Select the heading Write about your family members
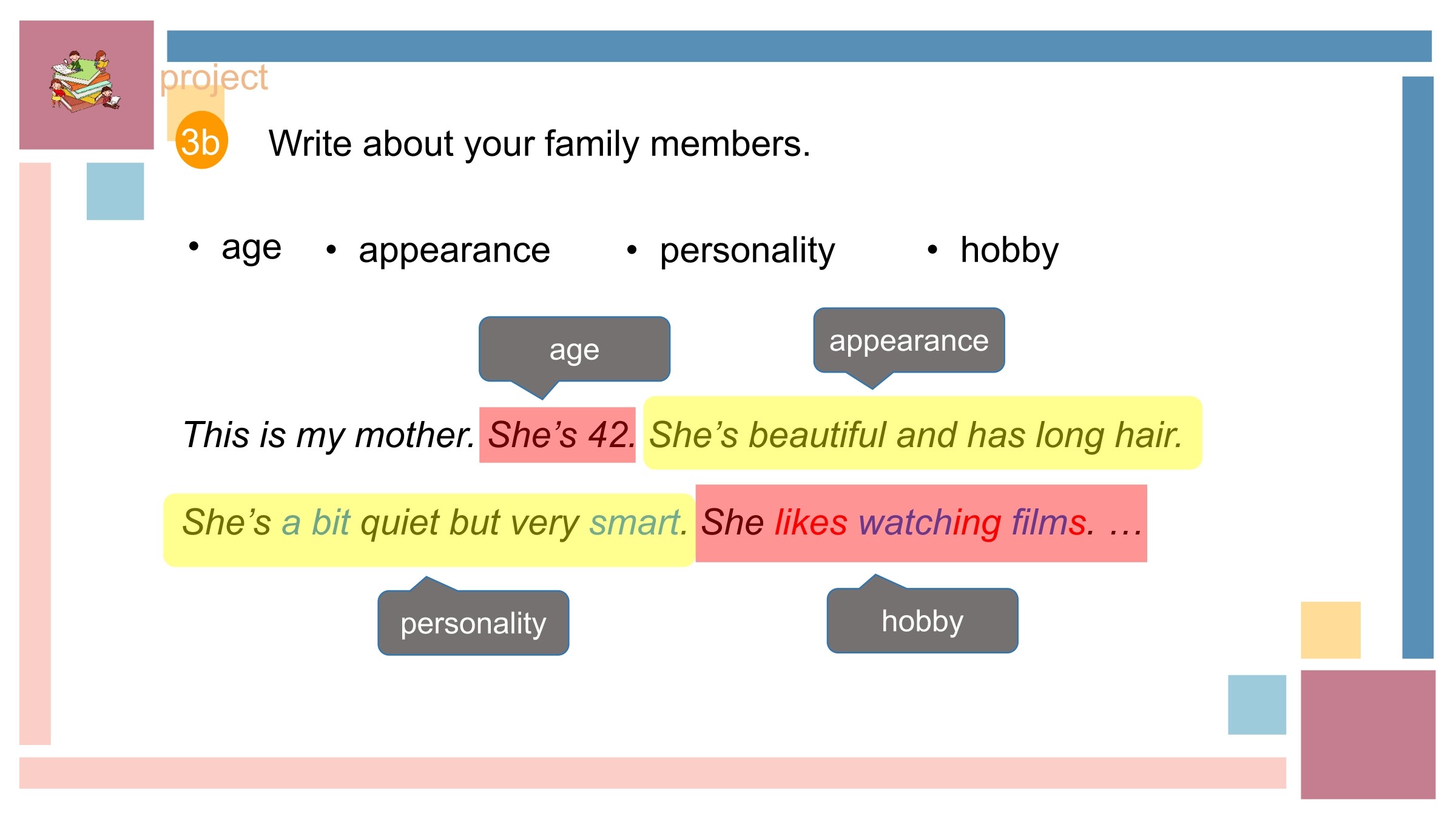This screenshot has width=1456, height=819. coord(539,144)
